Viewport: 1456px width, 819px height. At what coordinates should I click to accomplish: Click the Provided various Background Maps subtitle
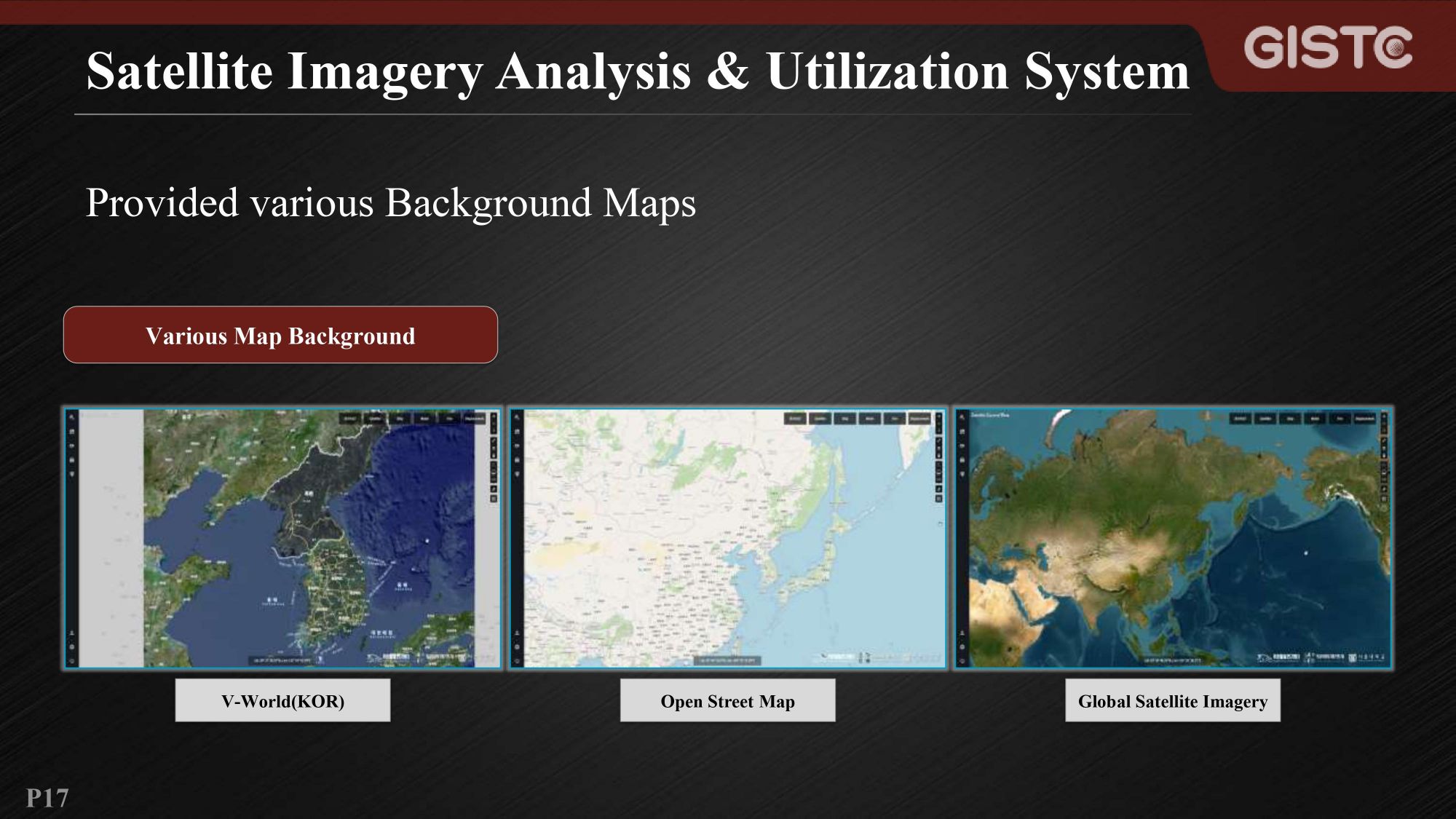click(391, 203)
